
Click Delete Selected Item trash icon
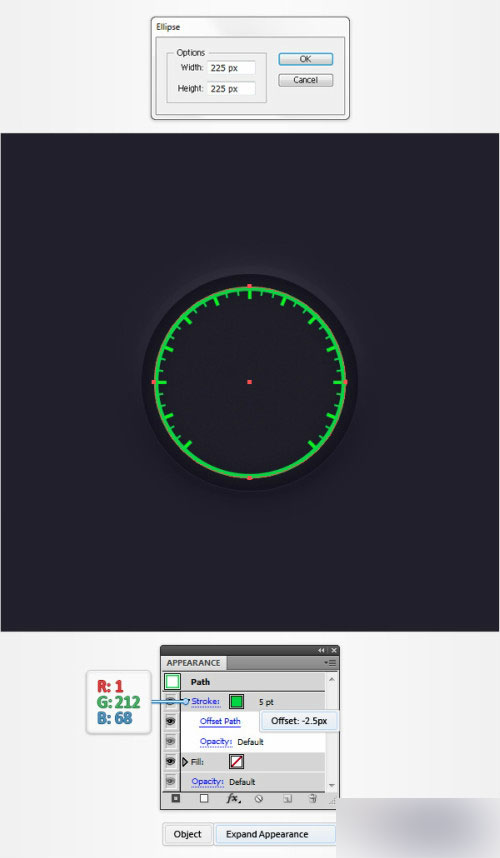pos(312,799)
